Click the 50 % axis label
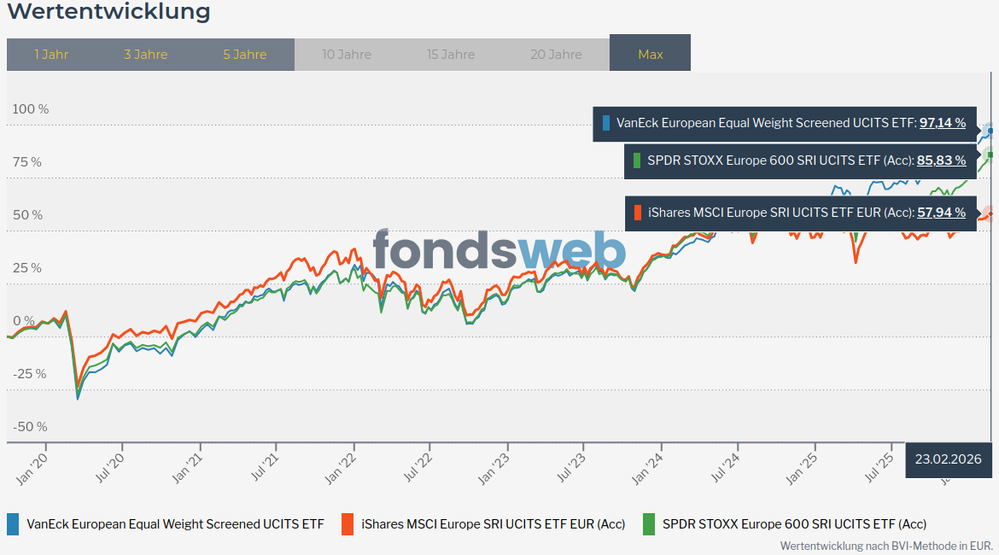 (27, 215)
